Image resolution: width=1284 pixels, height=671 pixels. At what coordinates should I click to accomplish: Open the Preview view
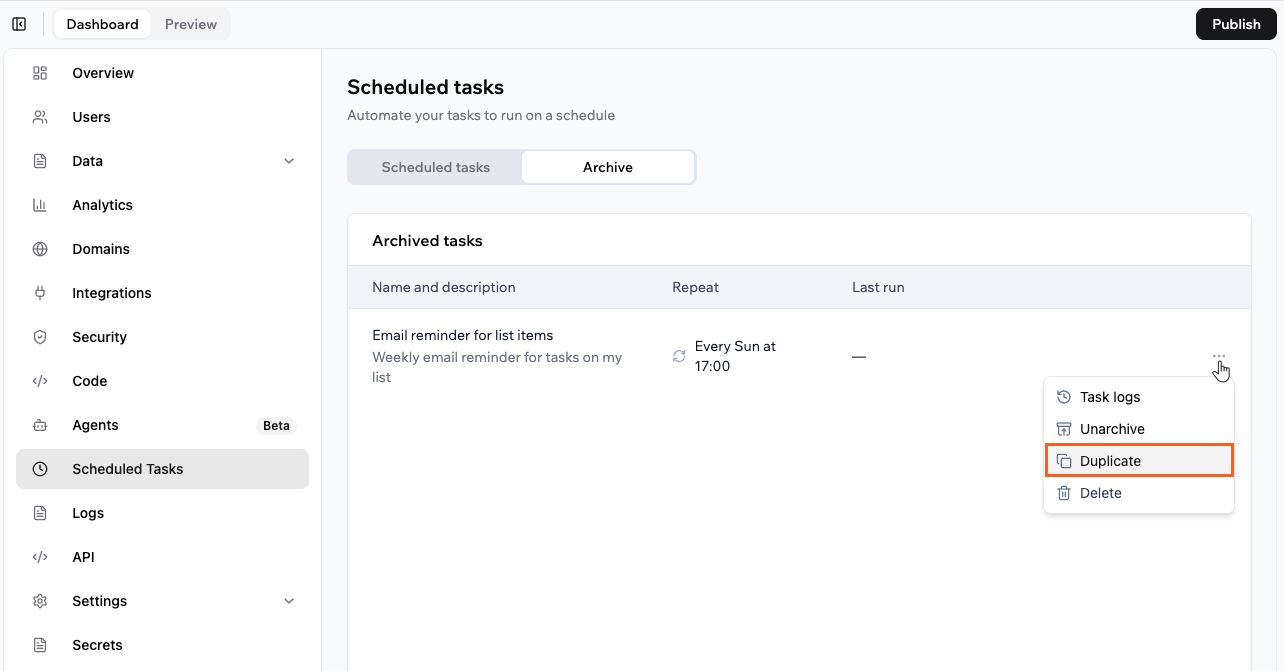tap(190, 23)
